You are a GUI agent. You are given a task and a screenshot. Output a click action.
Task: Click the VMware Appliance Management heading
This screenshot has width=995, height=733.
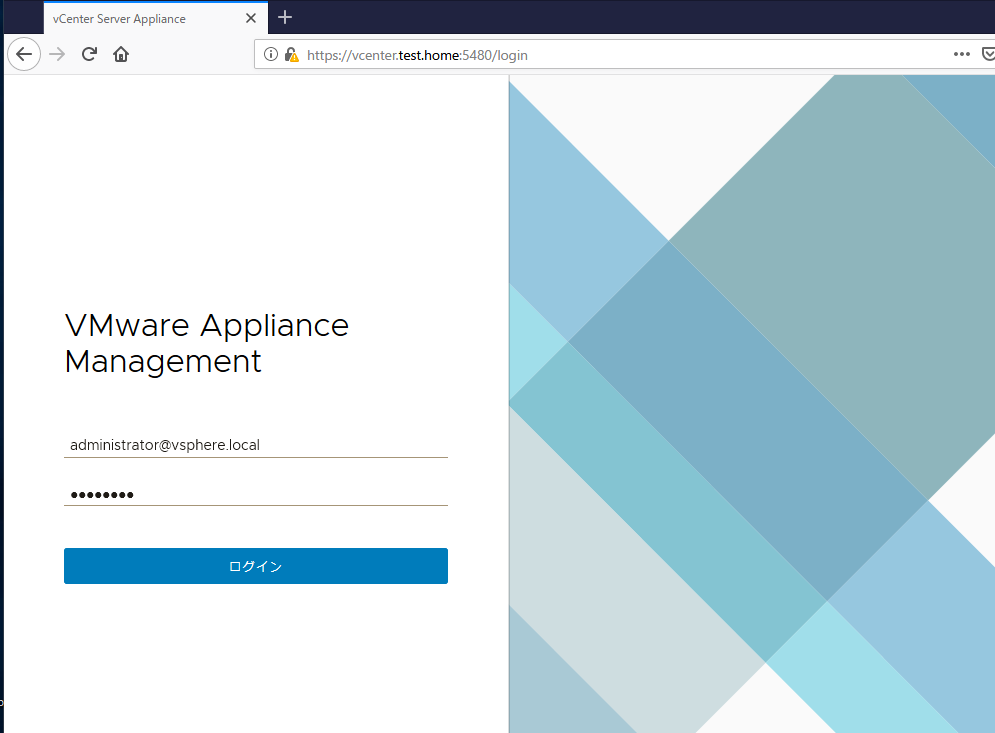coord(207,343)
